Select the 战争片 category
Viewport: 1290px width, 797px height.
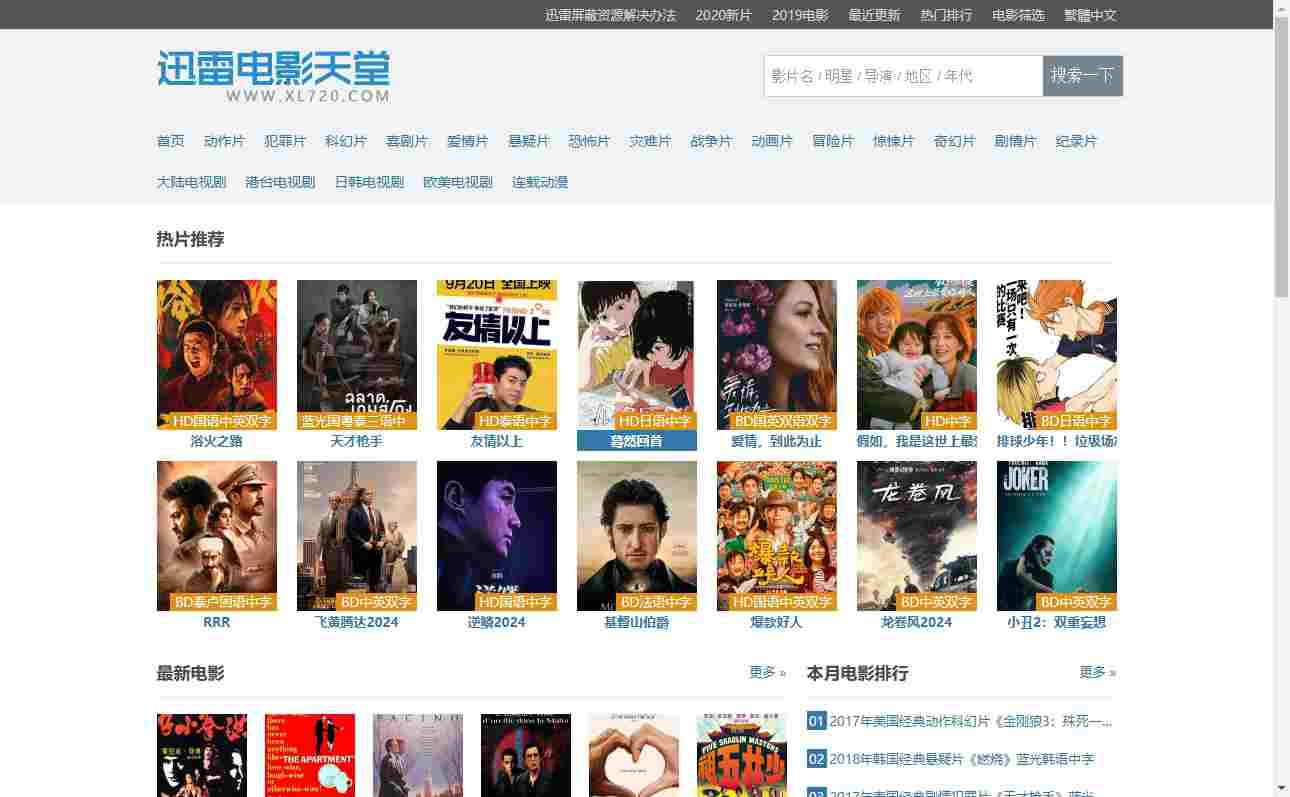[x=711, y=141]
